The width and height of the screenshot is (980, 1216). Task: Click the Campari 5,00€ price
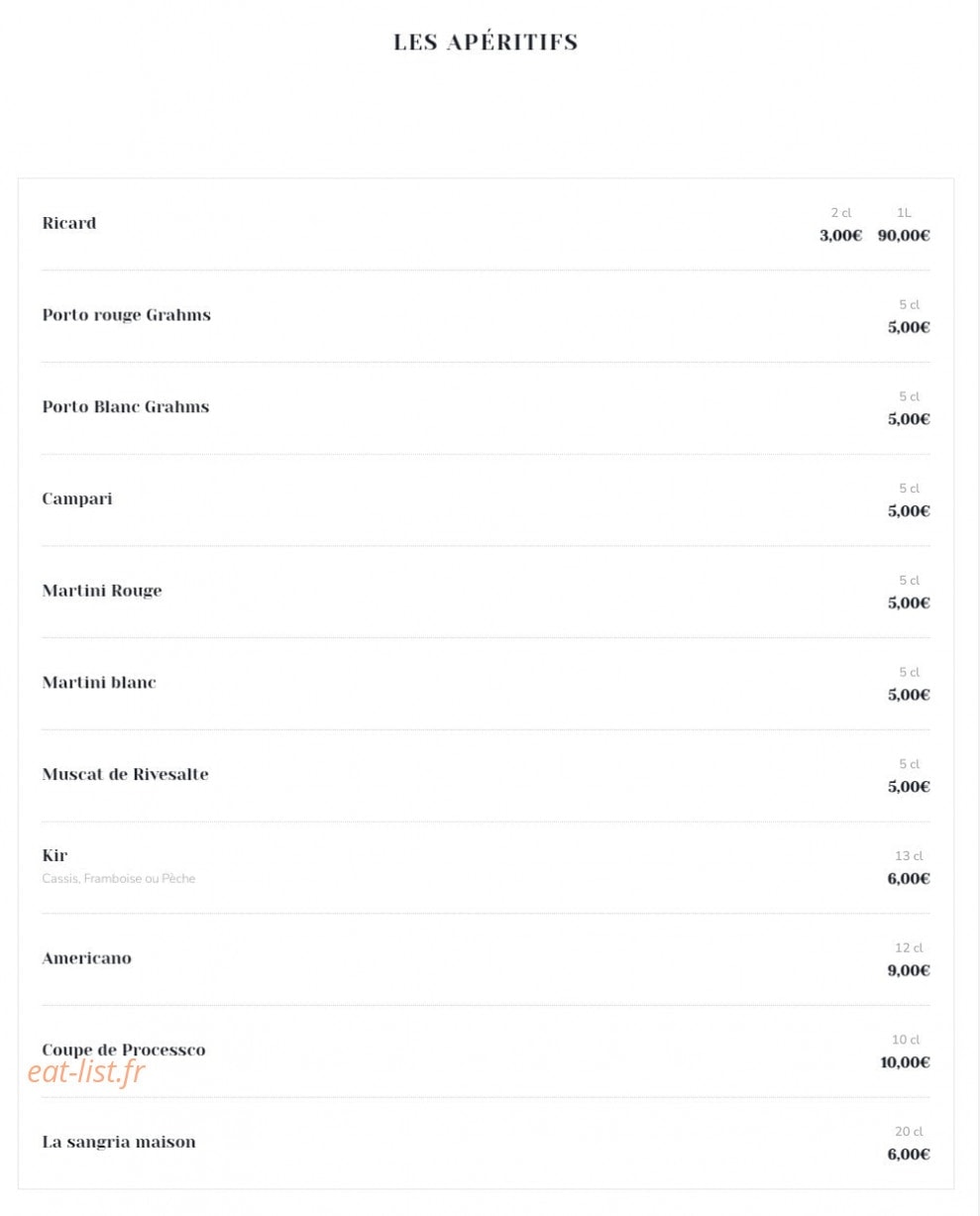pyautogui.click(x=909, y=511)
